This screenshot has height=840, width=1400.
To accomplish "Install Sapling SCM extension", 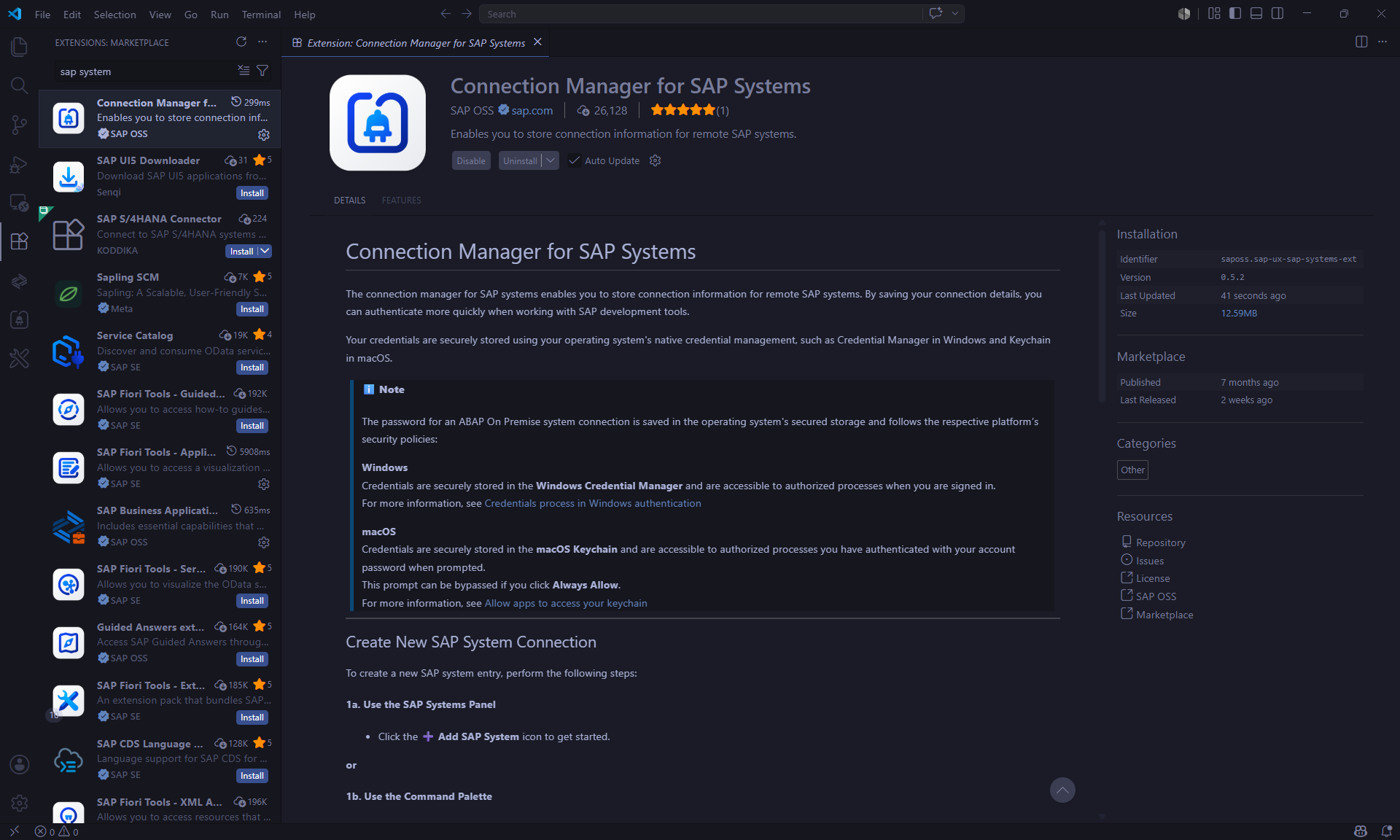I will click(x=252, y=309).
